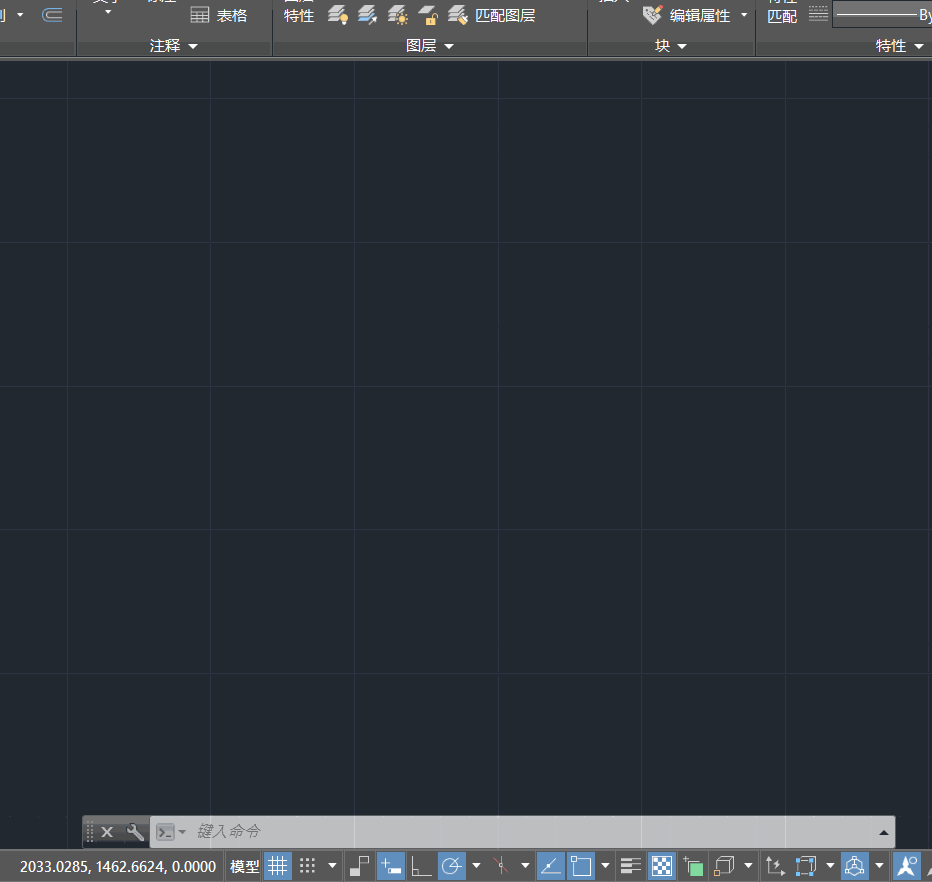Open the gizmo dropdown arrow
Screen dimensions: 932x882
[879, 866]
